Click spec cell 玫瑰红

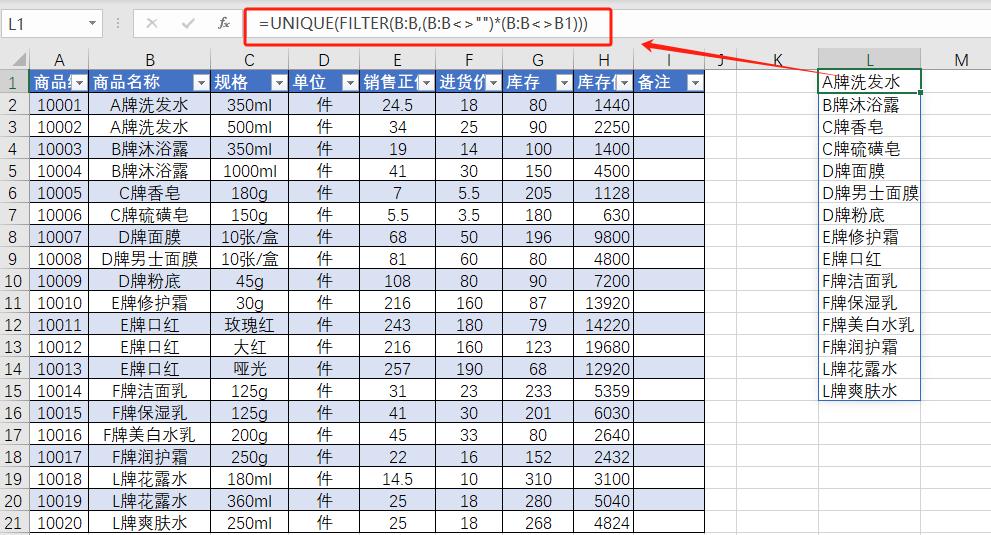click(x=249, y=325)
